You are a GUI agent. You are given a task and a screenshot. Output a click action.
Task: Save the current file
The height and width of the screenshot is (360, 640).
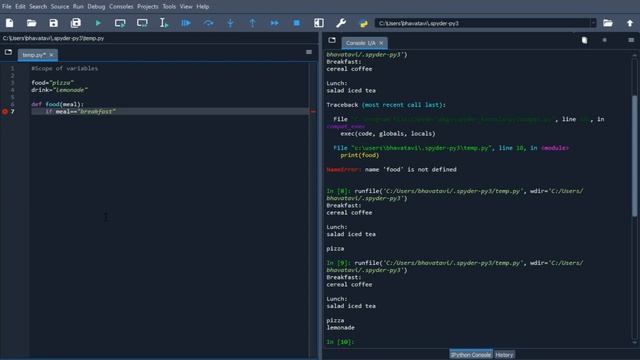click(x=53, y=23)
